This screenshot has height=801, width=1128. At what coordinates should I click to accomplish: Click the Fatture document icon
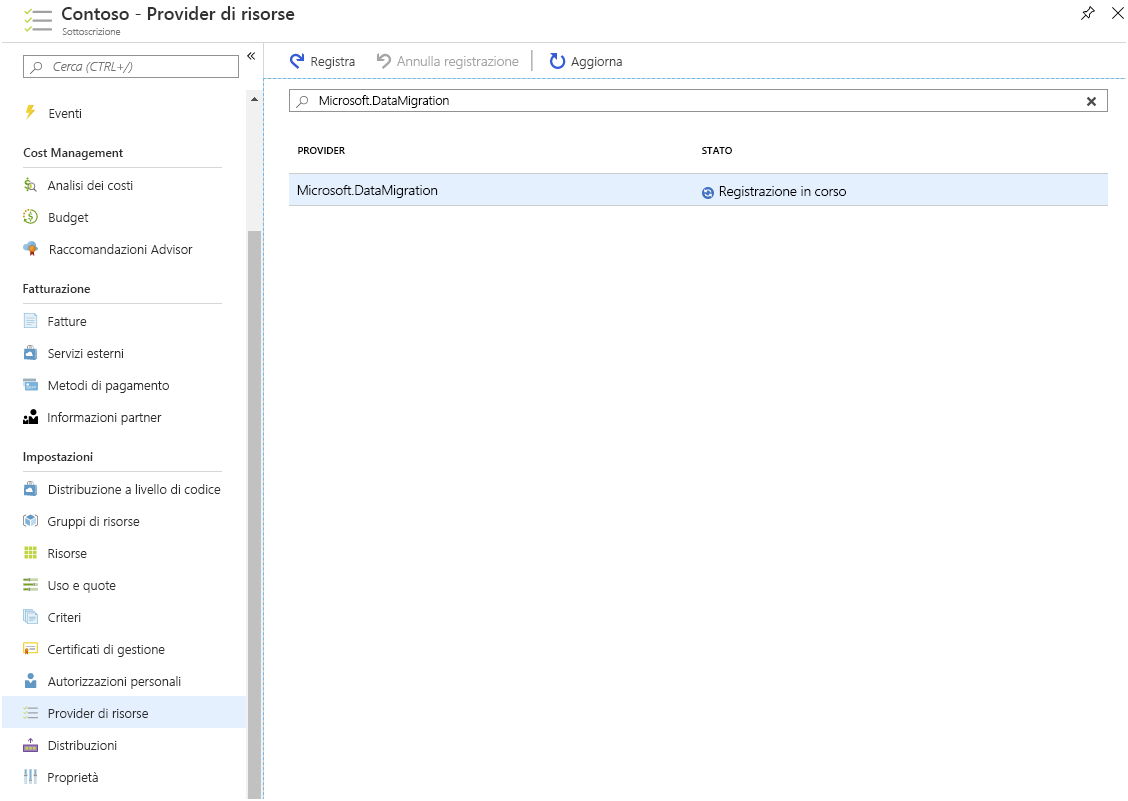point(30,321)
